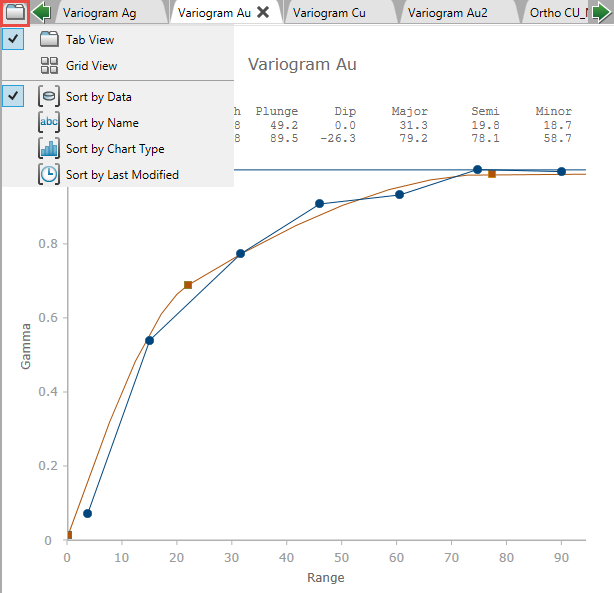
Task: Click the blue data point near range 4
Action: (87, 513)
